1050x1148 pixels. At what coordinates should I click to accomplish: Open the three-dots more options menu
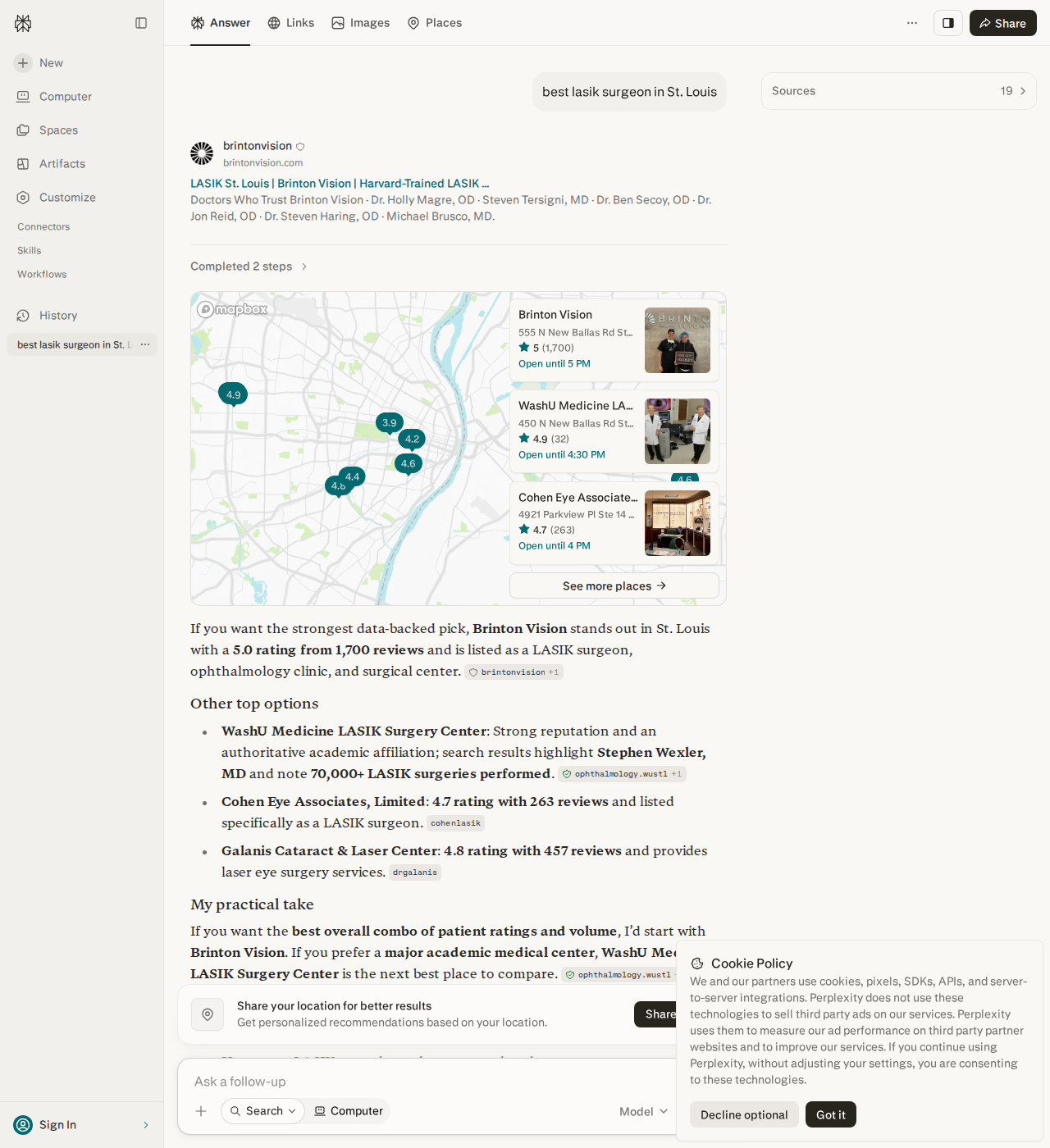(912, 23)
